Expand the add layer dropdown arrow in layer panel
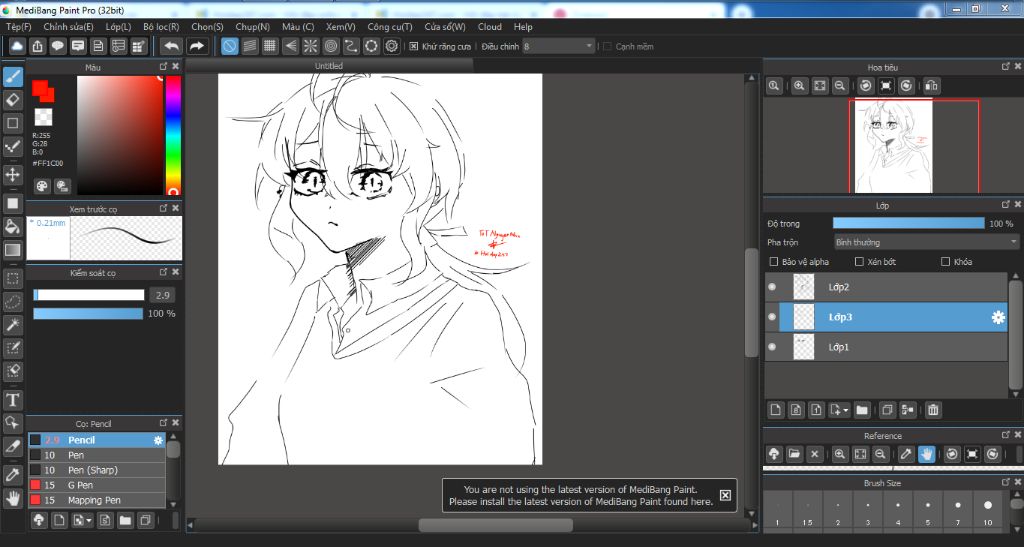This screenshot has width=1024, height=547. pyautogui.click(x=845, y=411)
